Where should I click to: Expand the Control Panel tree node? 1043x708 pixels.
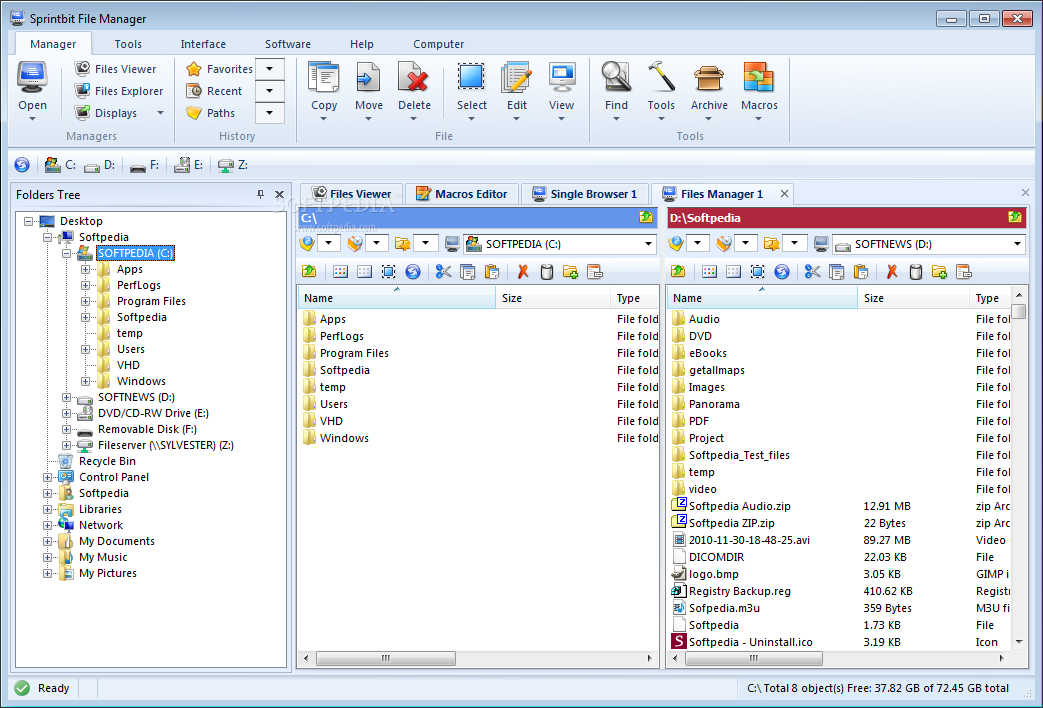tap(47, 477)
